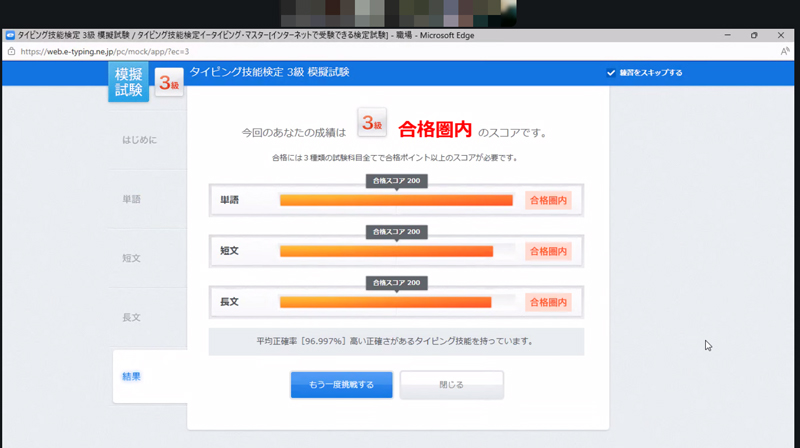This screenshot has height=448, width=800.
Task: Click the 合格圏内 label in the 単語 row
Action: tap(548, 200)
